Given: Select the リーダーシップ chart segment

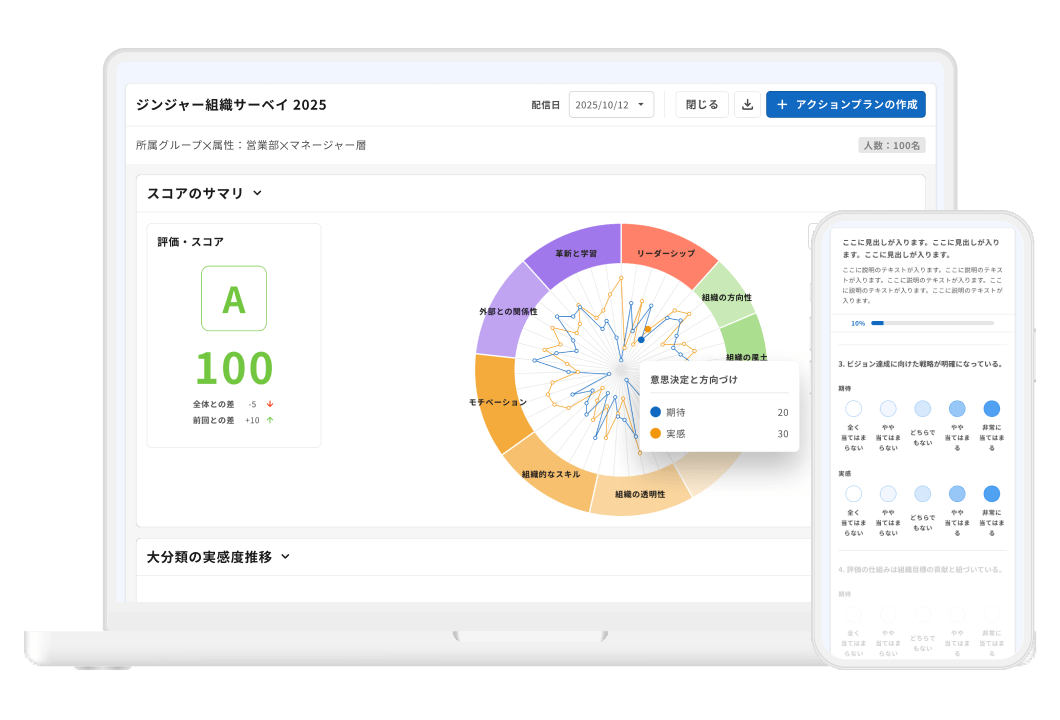Looking at the screenshot, I should click(x=665, y=252).
